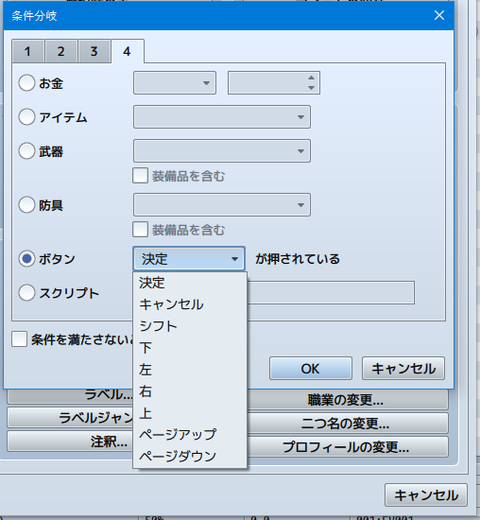Choose キャンセル from the button list
Viewport: 480px width, 520px height.
coord(190,304)
